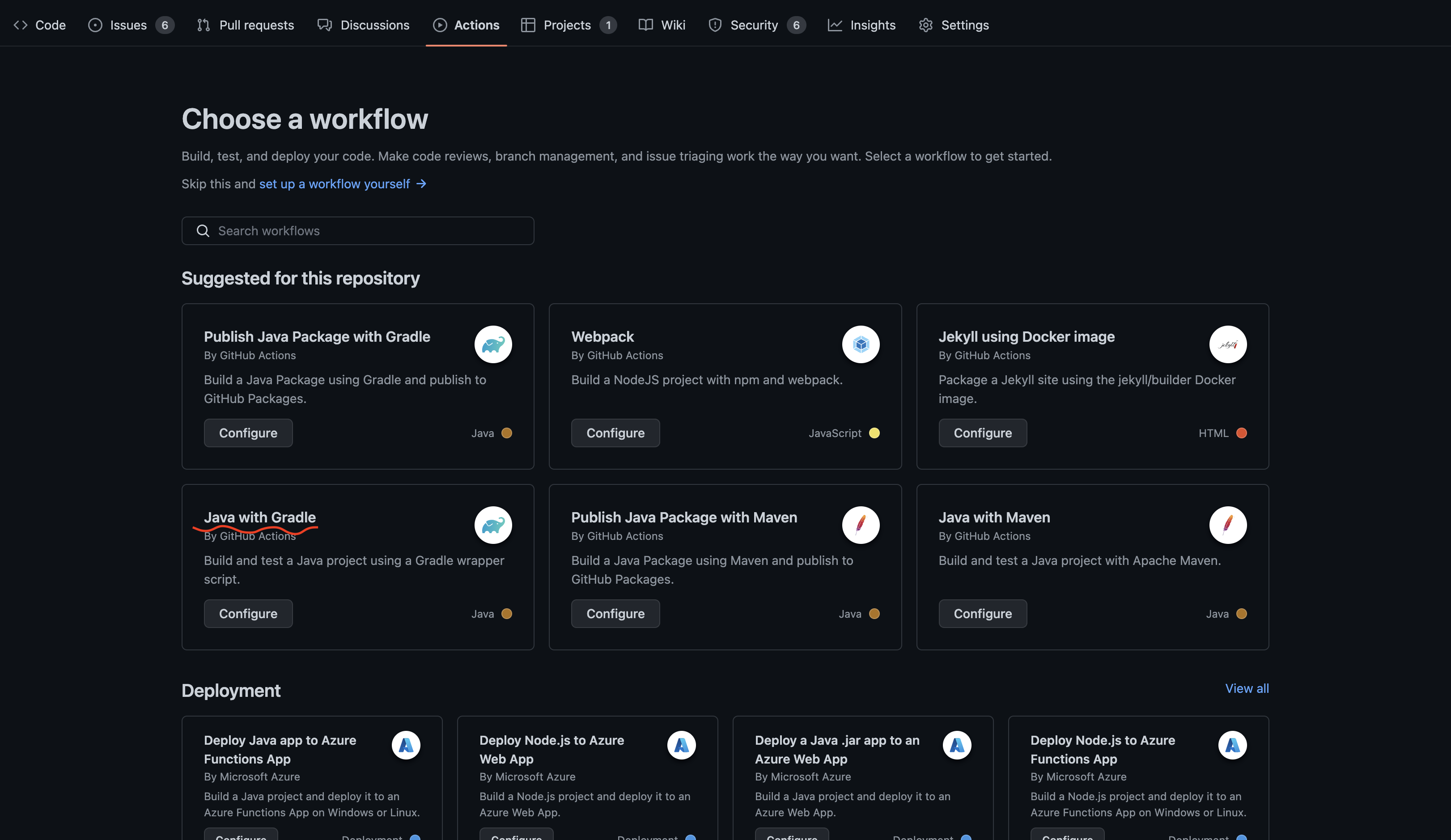Click the JavaScript language label
The height and width of the screenshot is (840, 1451).
(835, 433)
